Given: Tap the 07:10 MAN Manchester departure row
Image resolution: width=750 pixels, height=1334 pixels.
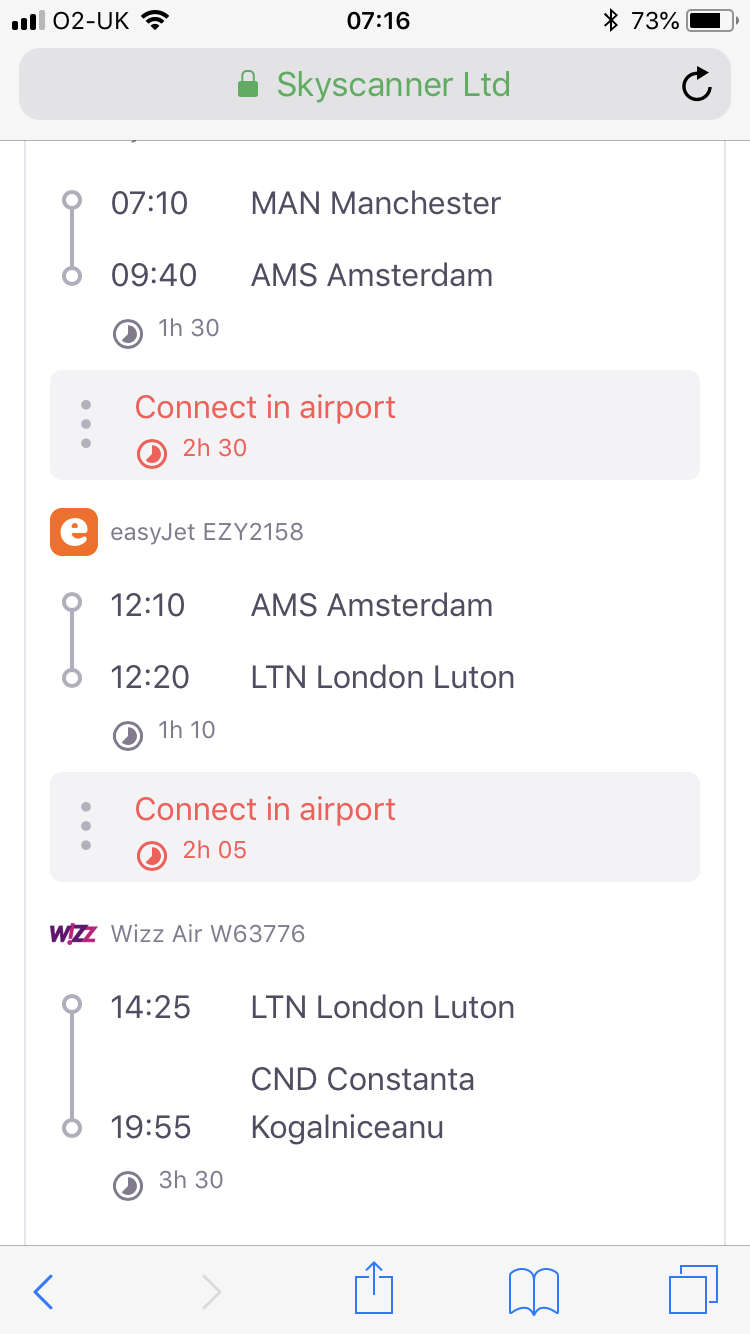Looking at the screenshot, I should [x=306, y=203].
